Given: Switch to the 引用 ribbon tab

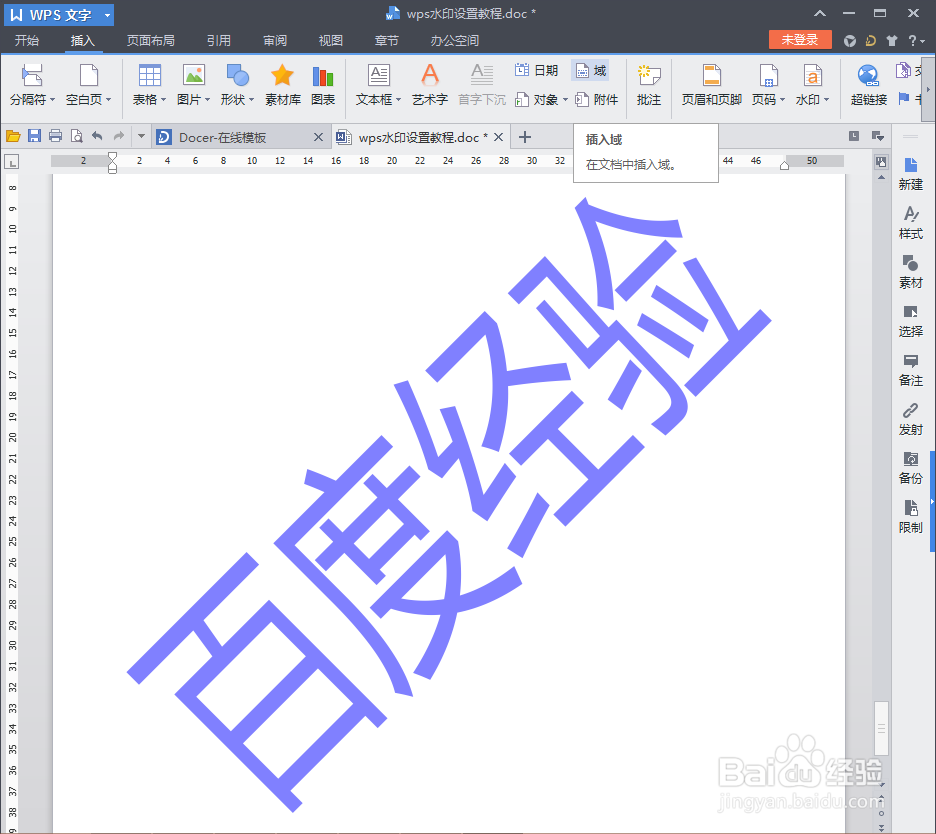Looking at the screenshot, I should 218,41.
